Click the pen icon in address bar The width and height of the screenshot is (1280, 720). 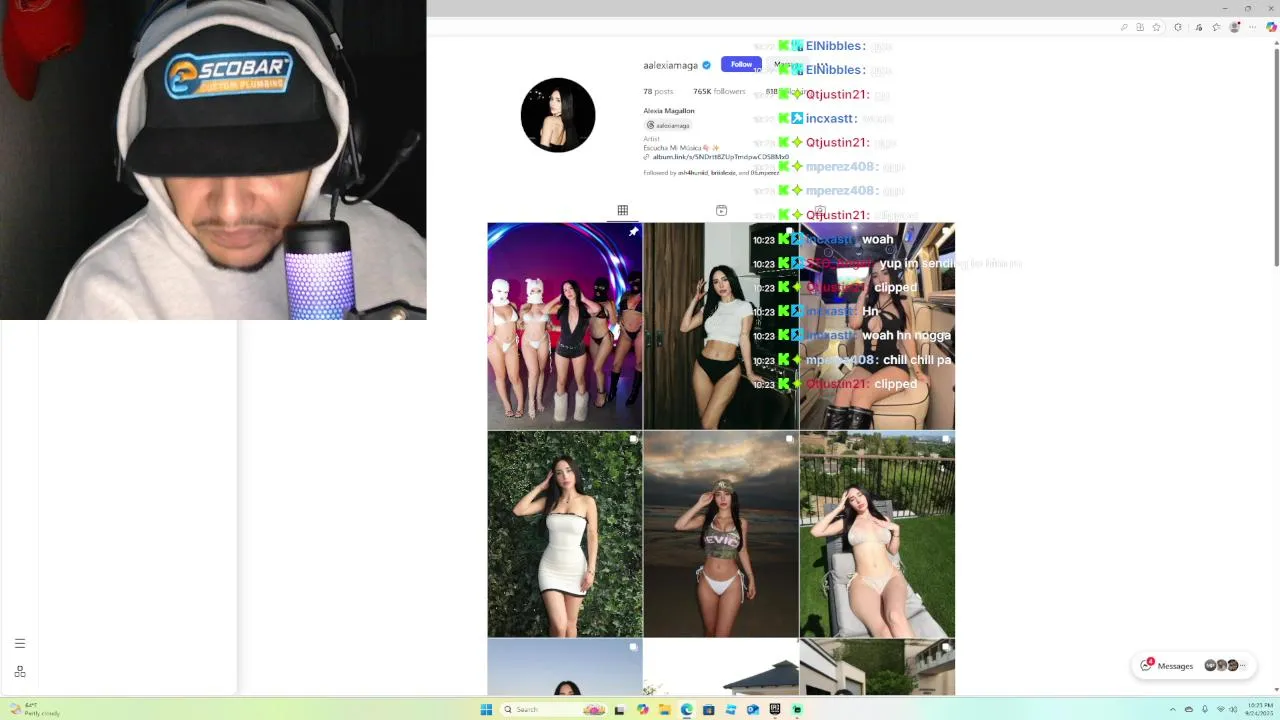click(x=1124, y=27)
